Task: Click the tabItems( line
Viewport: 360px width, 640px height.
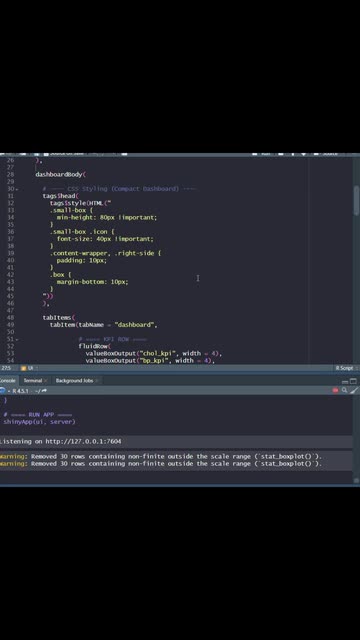Action: (x=59, y=318)
